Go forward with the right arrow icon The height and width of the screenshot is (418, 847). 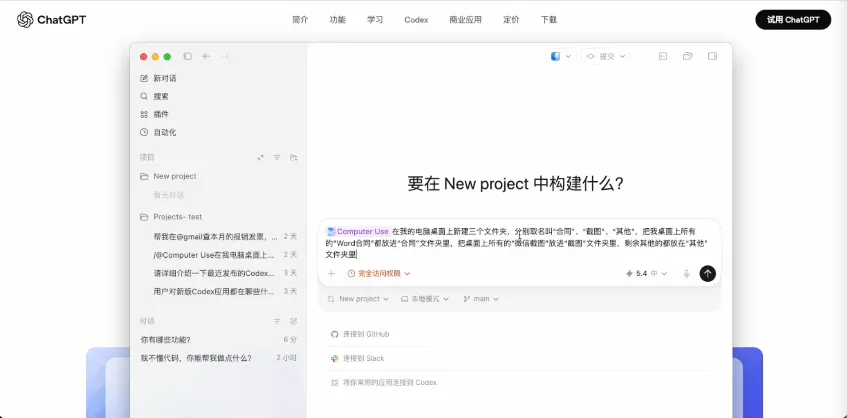225,56
